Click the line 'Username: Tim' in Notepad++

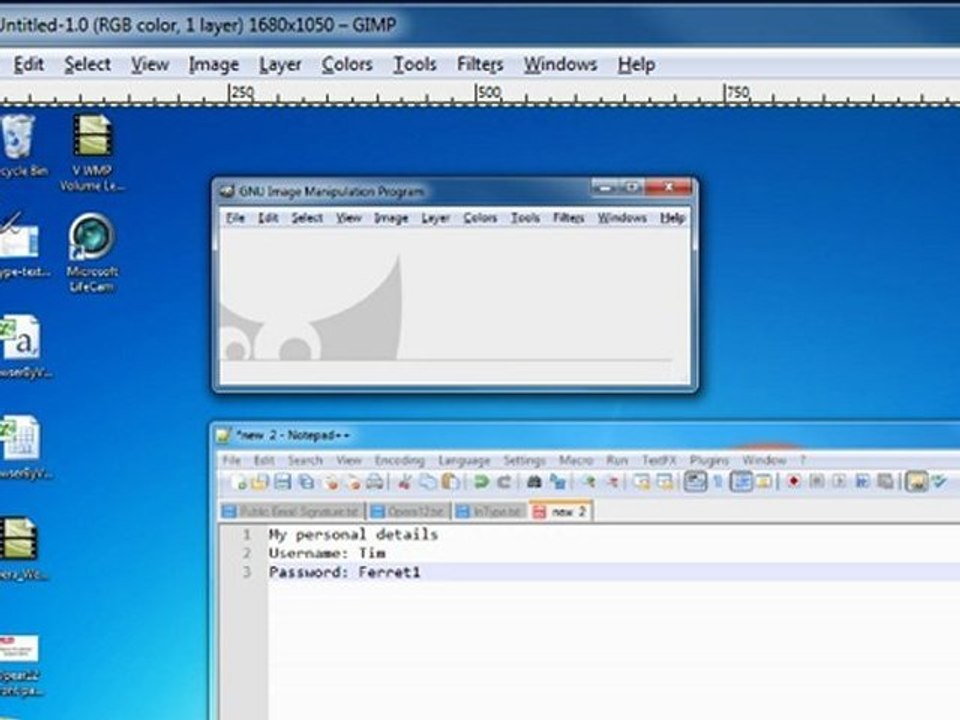(x=328, y=553)
